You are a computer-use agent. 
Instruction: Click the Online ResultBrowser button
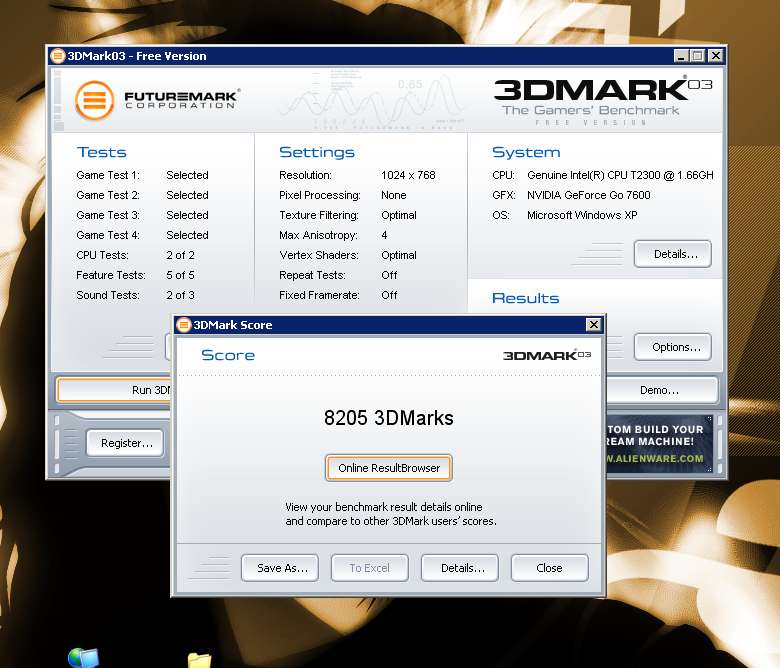(389, 468)
